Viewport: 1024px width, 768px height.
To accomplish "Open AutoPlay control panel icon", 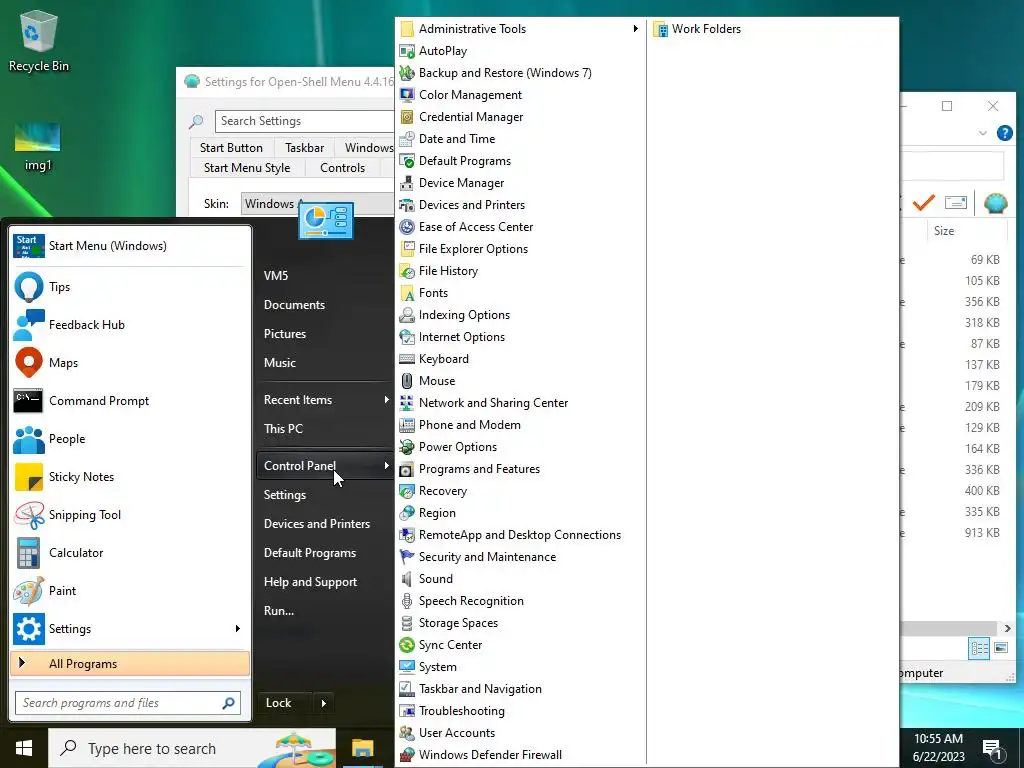I will [x=407, y=51].
